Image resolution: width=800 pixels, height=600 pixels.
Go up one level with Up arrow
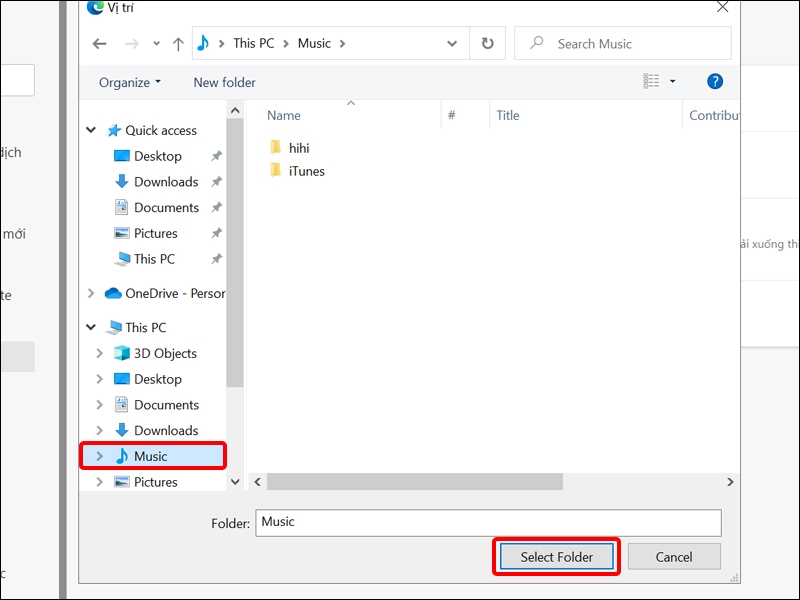178,44
